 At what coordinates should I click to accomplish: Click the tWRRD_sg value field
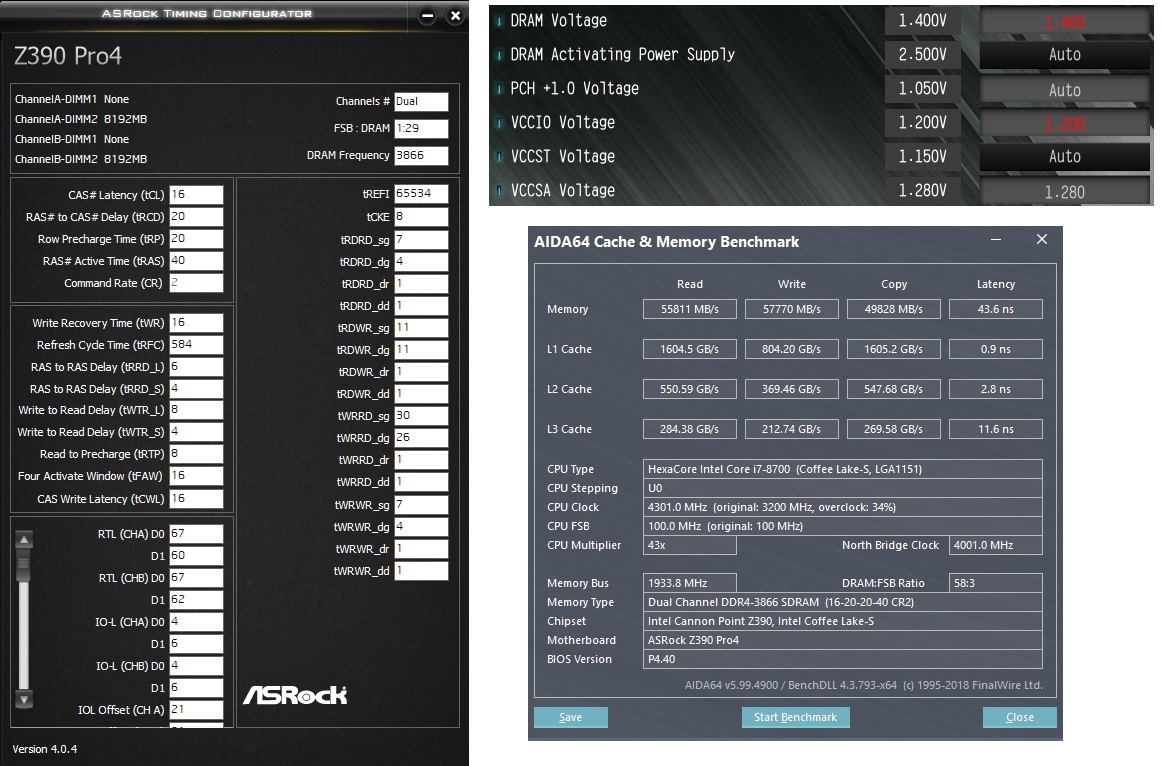[x=421, y=416]
